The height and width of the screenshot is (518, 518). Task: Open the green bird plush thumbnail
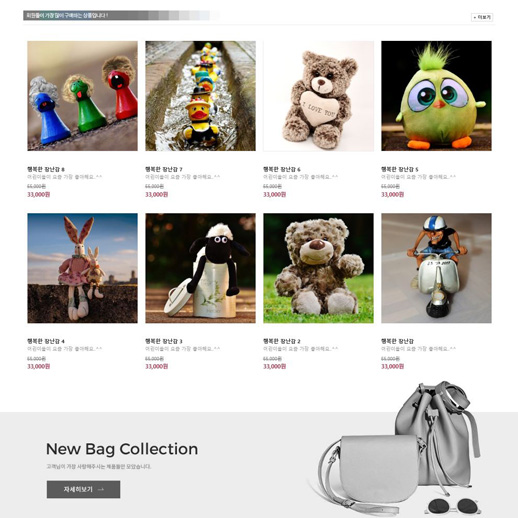click(436, 96)
